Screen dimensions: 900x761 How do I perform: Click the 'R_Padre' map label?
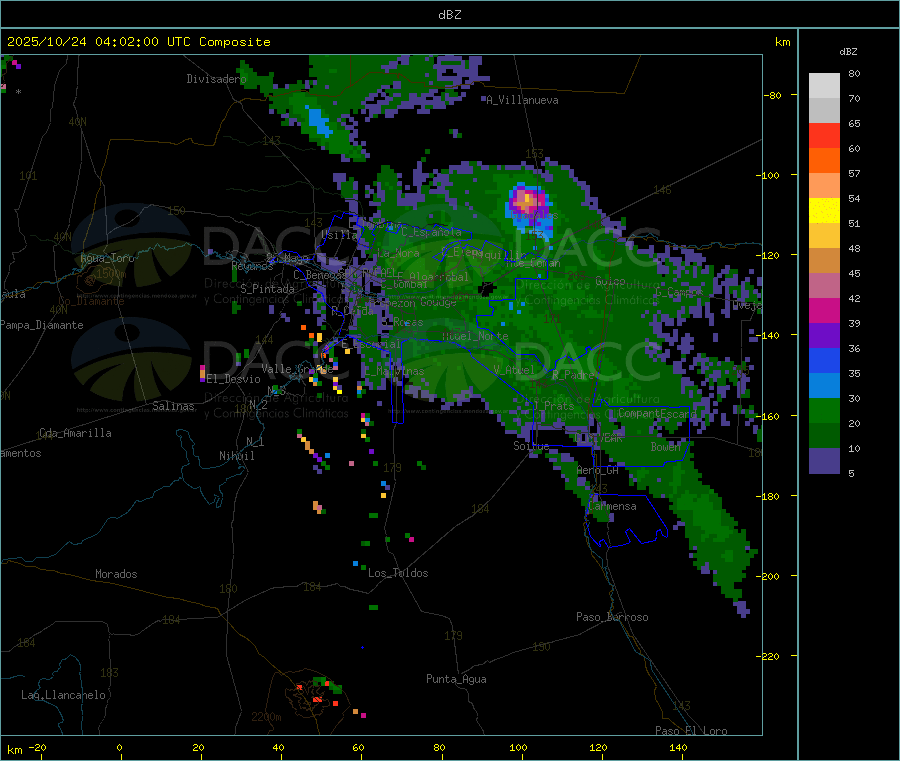pos(573,375)
